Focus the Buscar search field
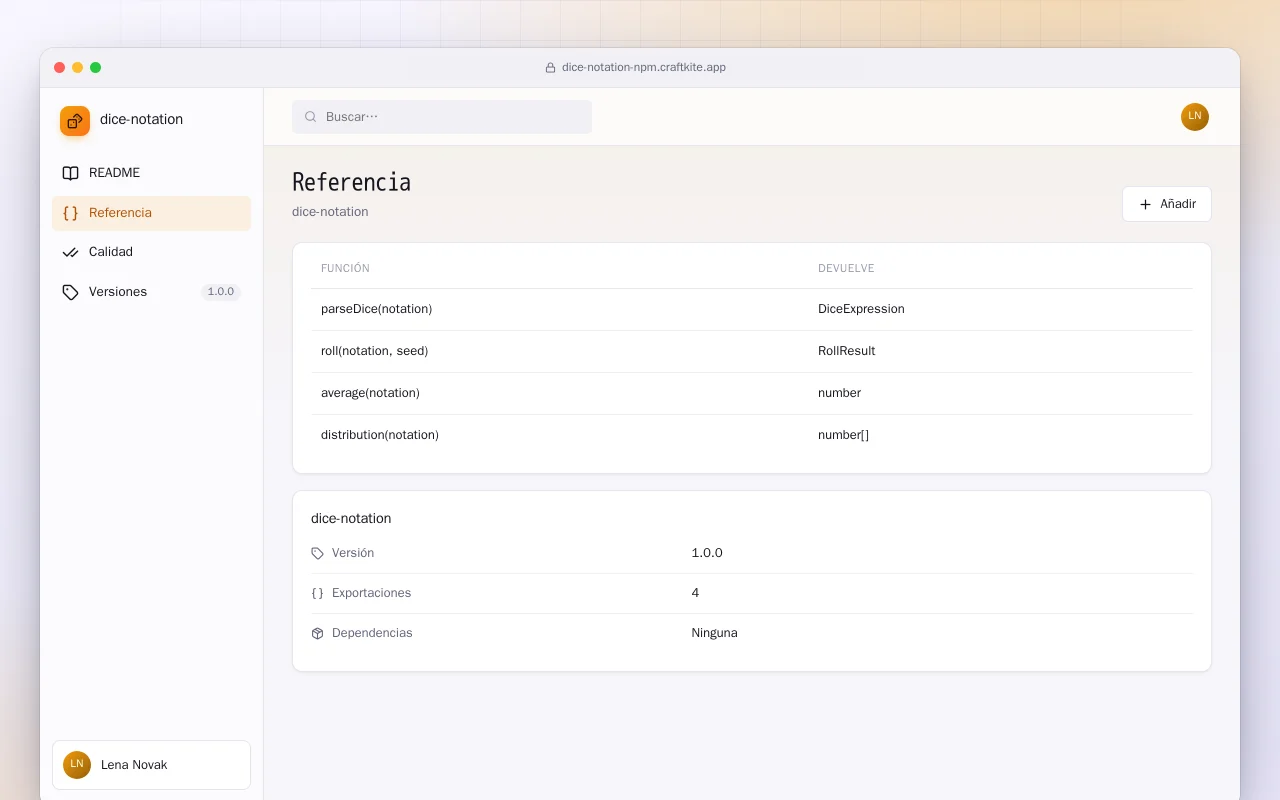Image resolution: width=1280 pixels, height=800 pixels. [442, 117]
